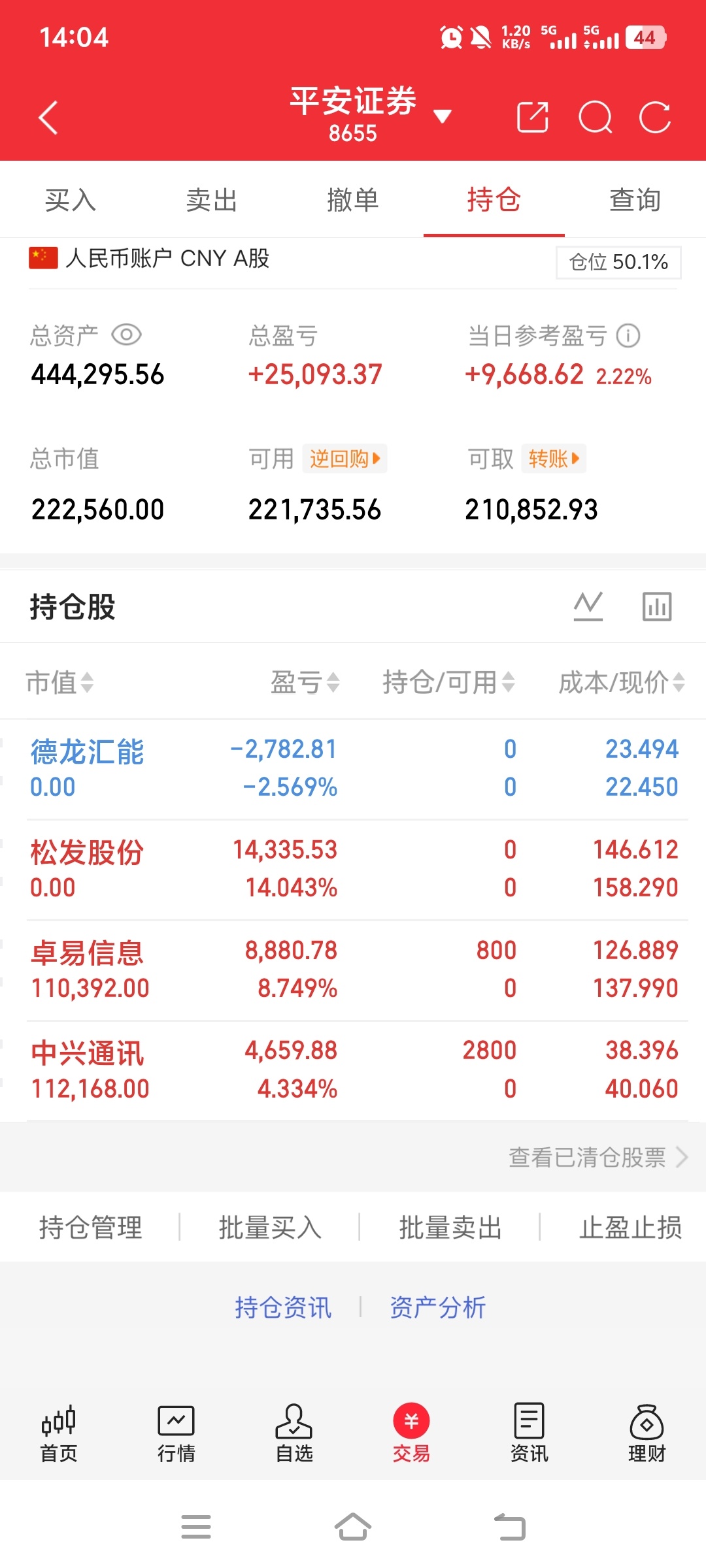Viewport: 706px width, 1568px height.
Task: Tap Android back navigation button
Action: pos(510,1527)
